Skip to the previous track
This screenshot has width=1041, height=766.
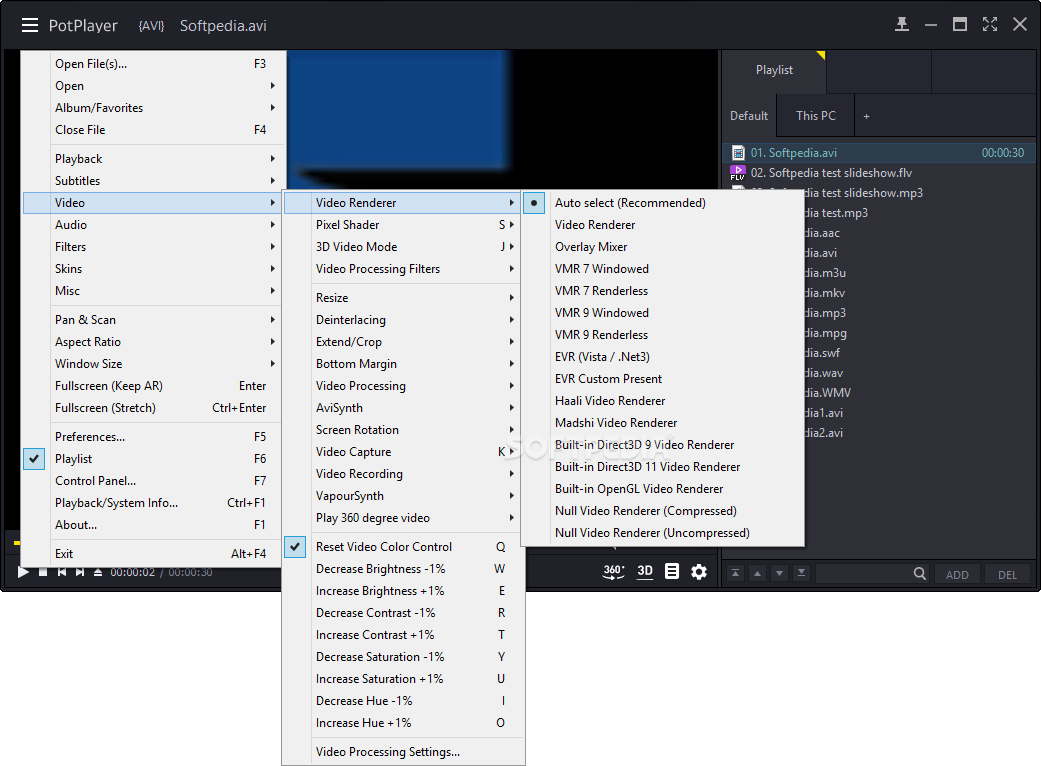(62, 572)
